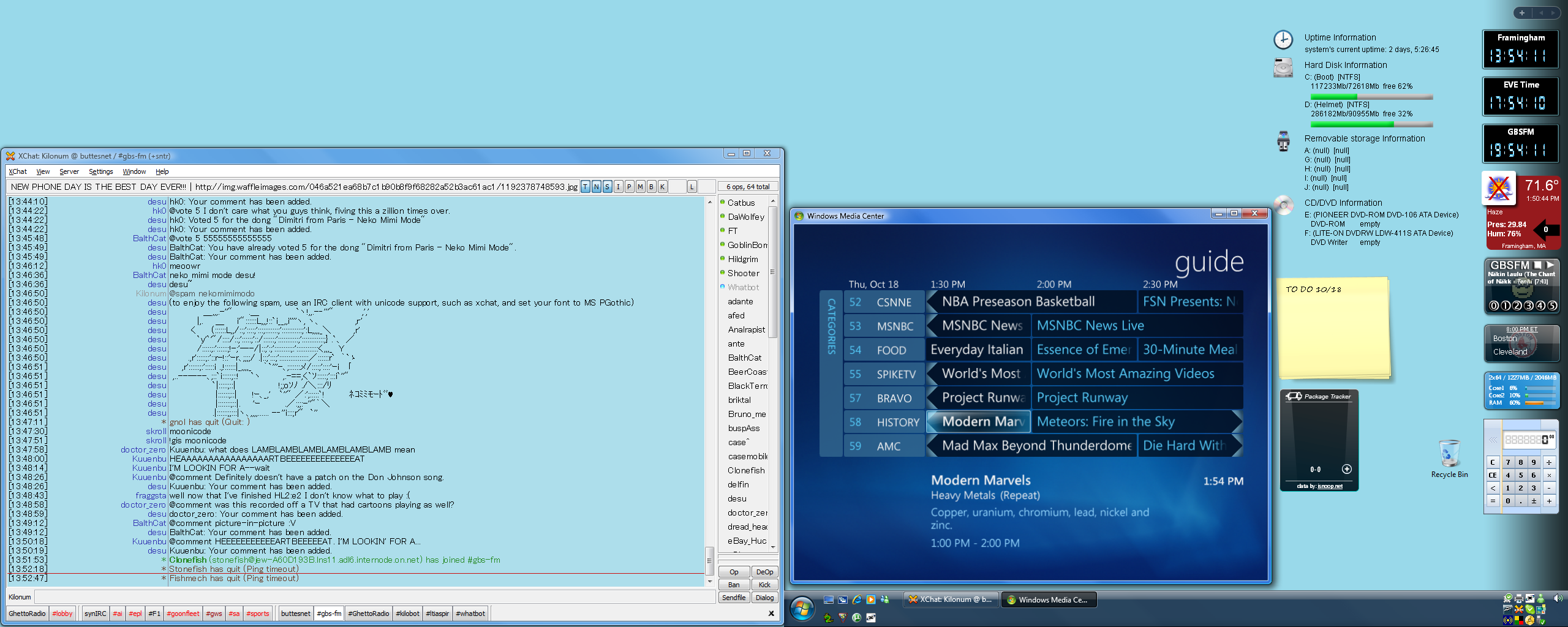Open the Server menu in XChat
The height and width of the screenshot is (627, 1568).
(69, 171)
